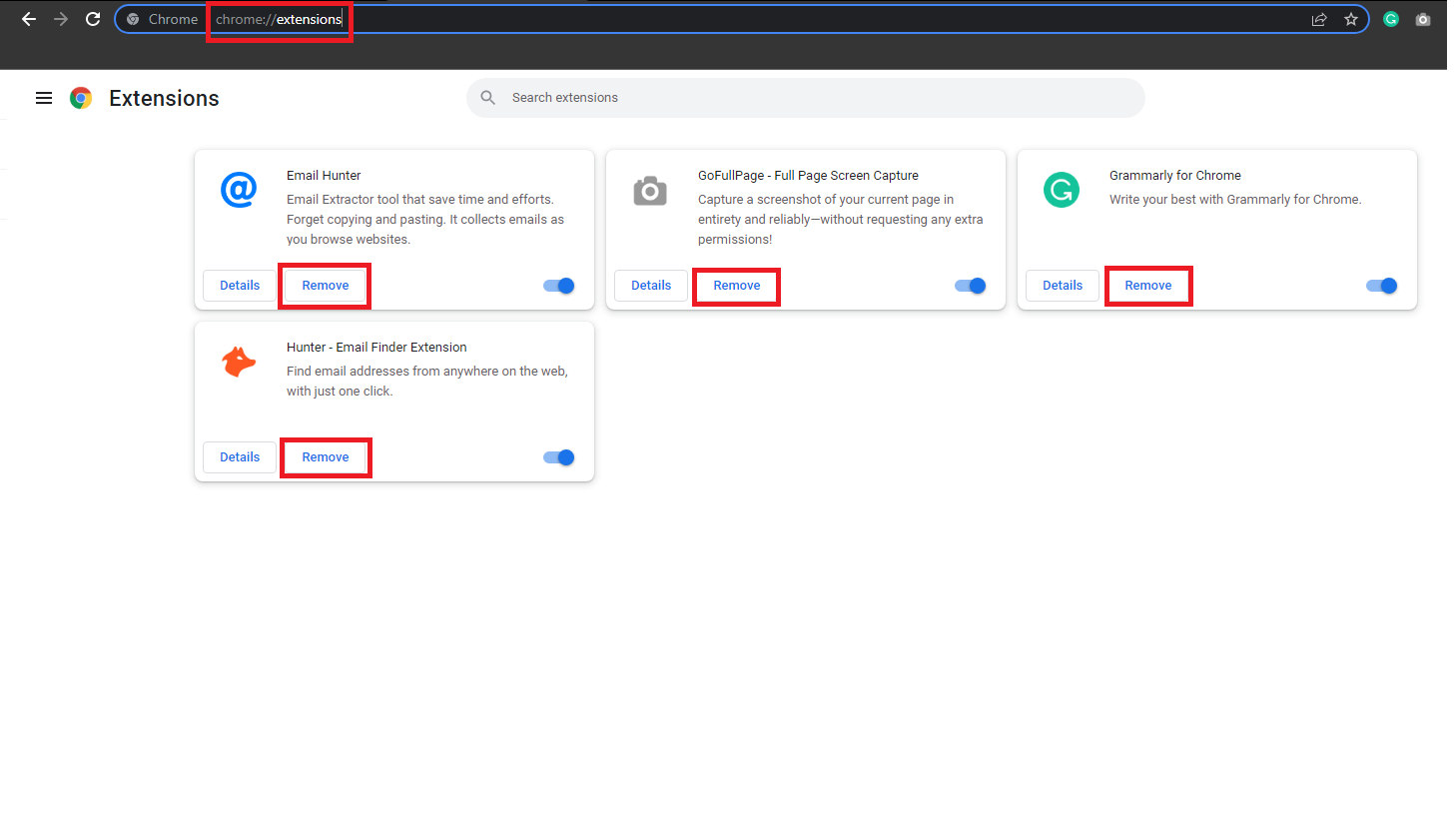The height and width of the screenshot is (823, 1456).
Task: Disable the Email Hunter extension toggle
Action: [x=559, y=286]
